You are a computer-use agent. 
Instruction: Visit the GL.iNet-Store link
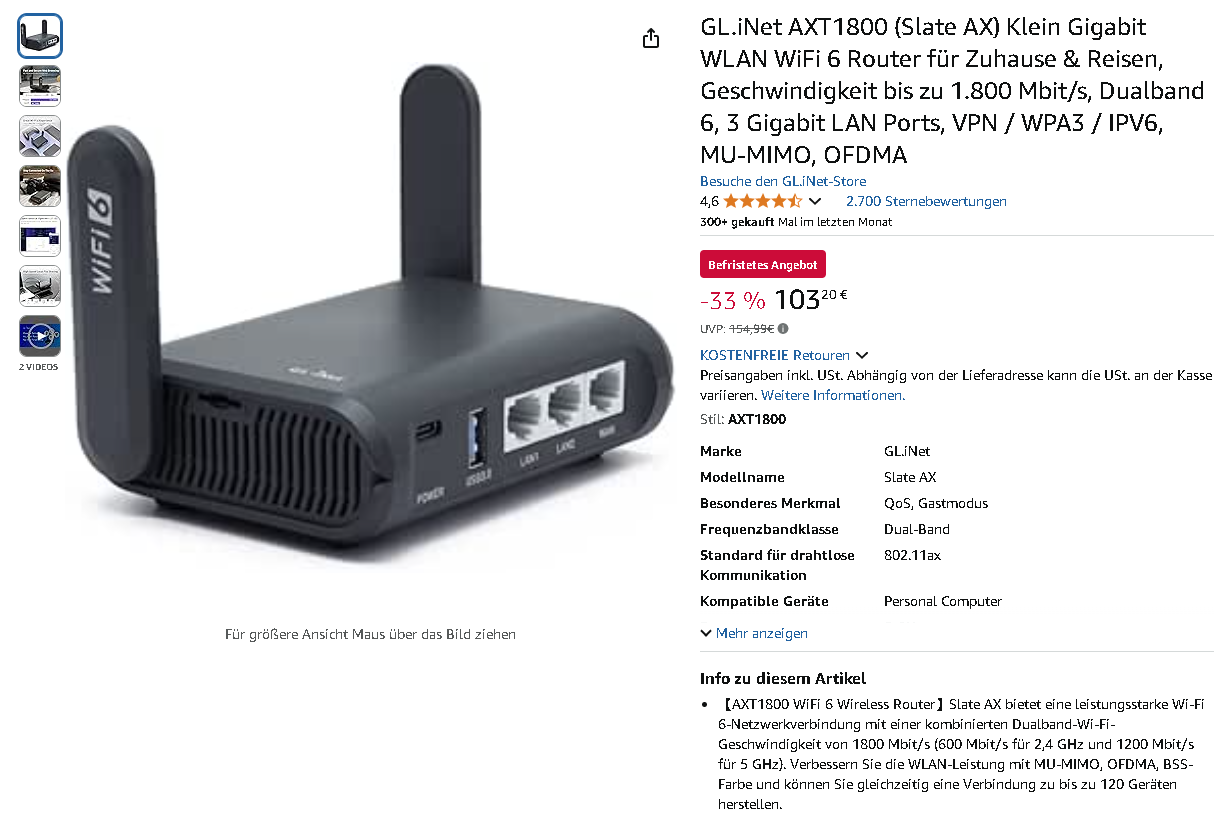pos(783,181)
